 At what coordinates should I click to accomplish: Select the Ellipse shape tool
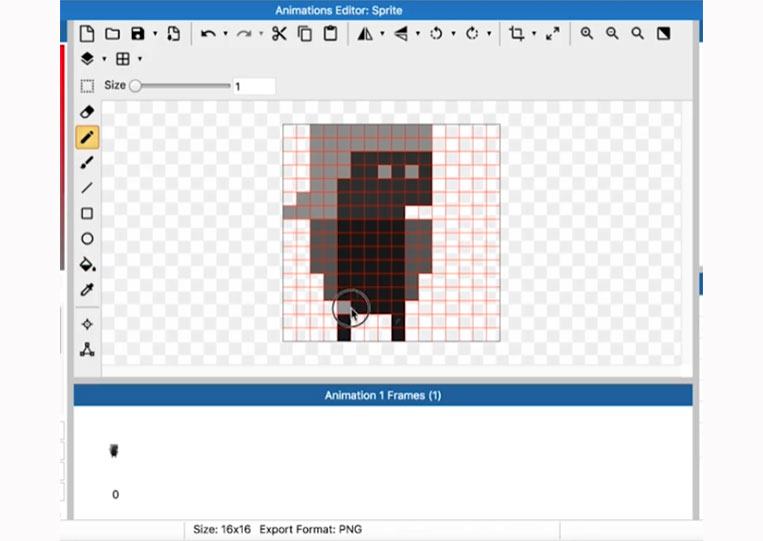tap(87, 238)
